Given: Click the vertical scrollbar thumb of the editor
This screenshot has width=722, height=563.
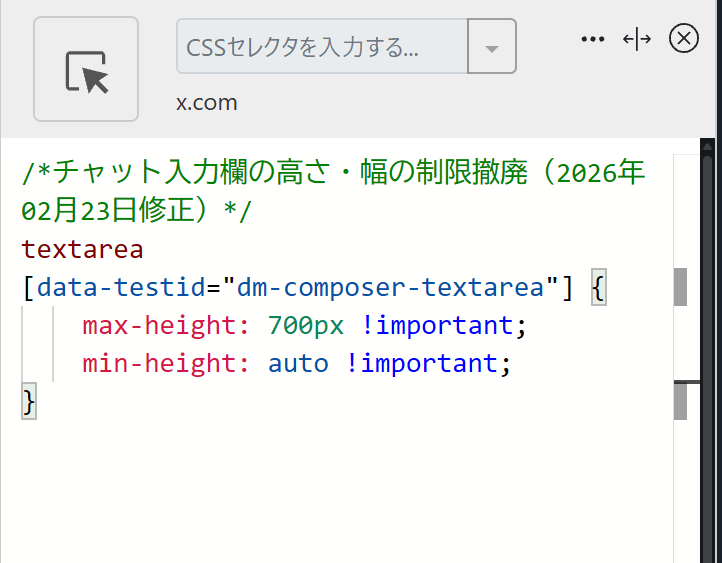Looking at the screenshot, I should pyautogui.click(x=680, y=287).
